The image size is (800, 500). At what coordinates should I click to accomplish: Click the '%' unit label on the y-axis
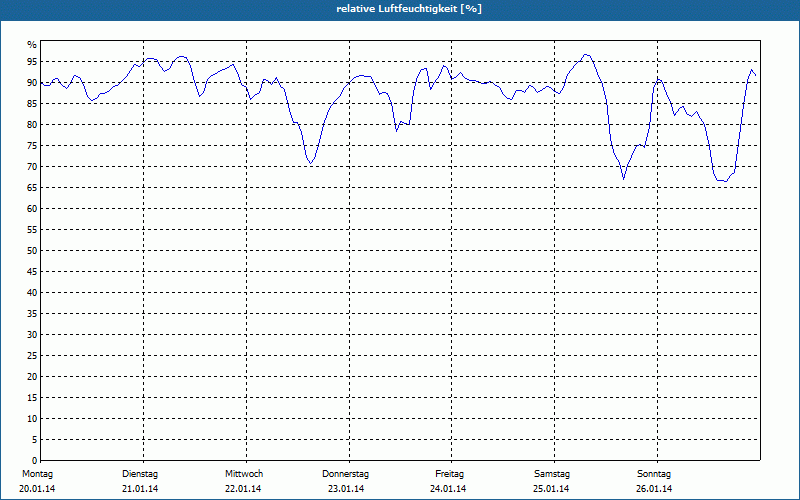pyautogui.click(x=32, y=44)
